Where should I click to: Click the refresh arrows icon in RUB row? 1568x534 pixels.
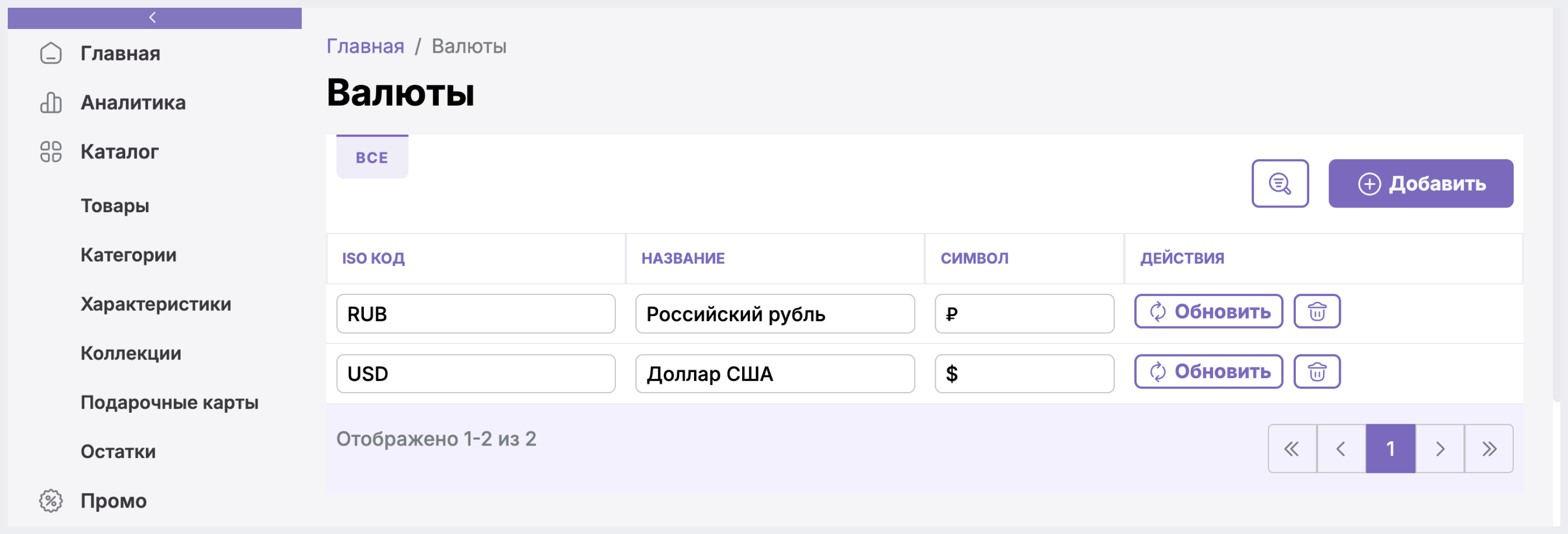click(x=1157, y=311)
